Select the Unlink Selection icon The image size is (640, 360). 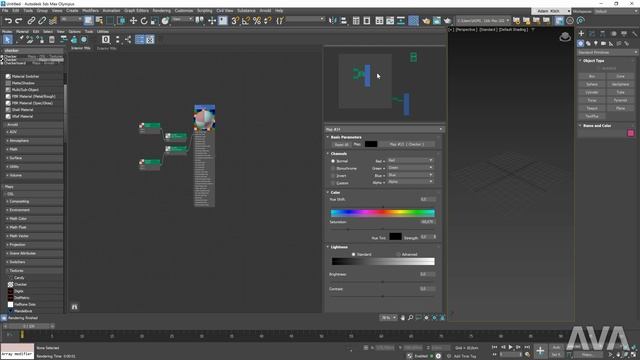pyautogui.click(x=42, y=20)
